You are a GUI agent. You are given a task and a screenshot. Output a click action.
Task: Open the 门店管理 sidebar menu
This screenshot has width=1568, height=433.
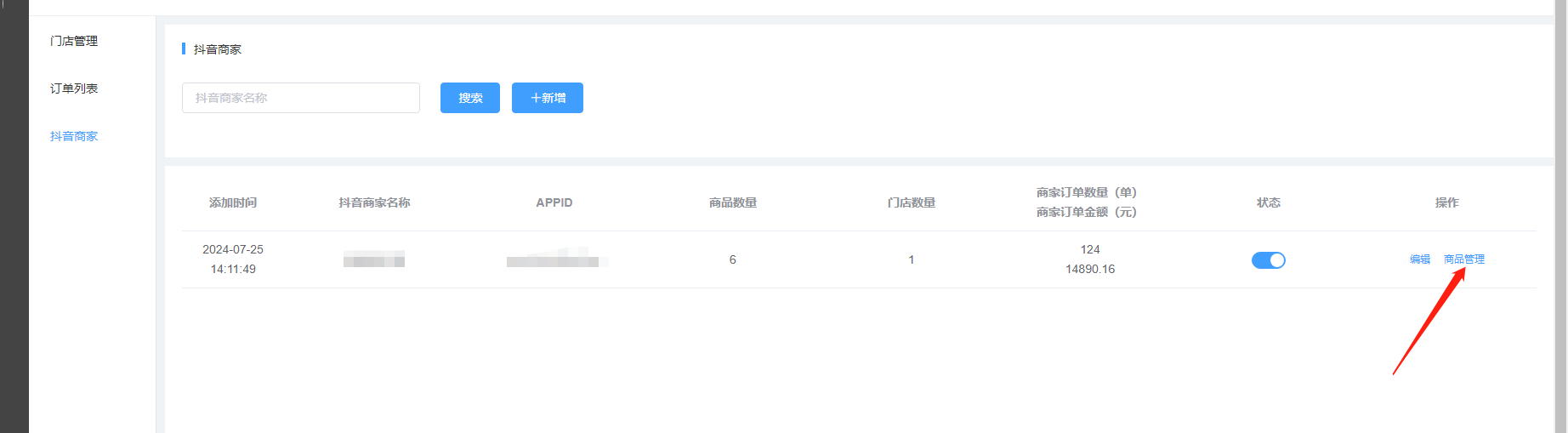pyautogui.click(x=74, y=41)
